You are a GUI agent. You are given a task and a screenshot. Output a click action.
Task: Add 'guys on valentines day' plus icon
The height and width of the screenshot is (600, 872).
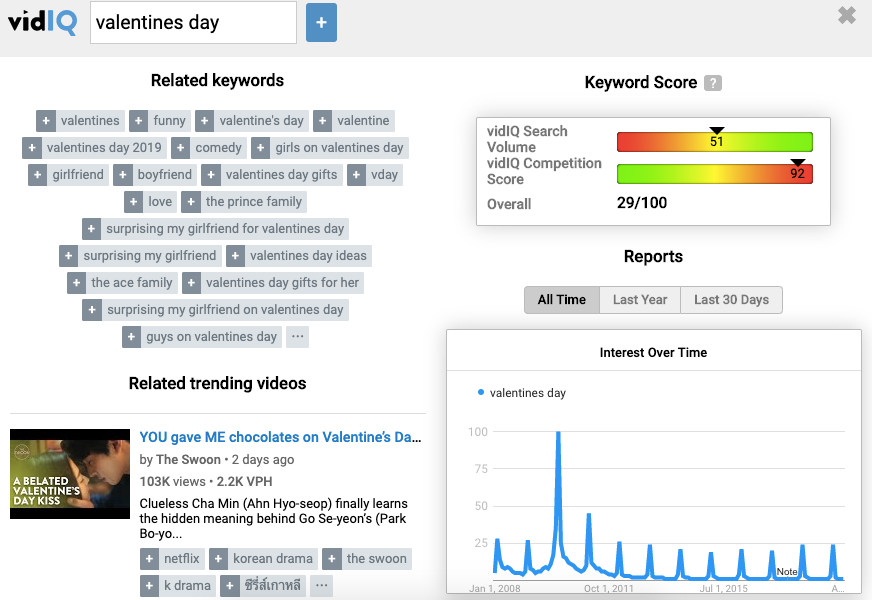[131, 337]
